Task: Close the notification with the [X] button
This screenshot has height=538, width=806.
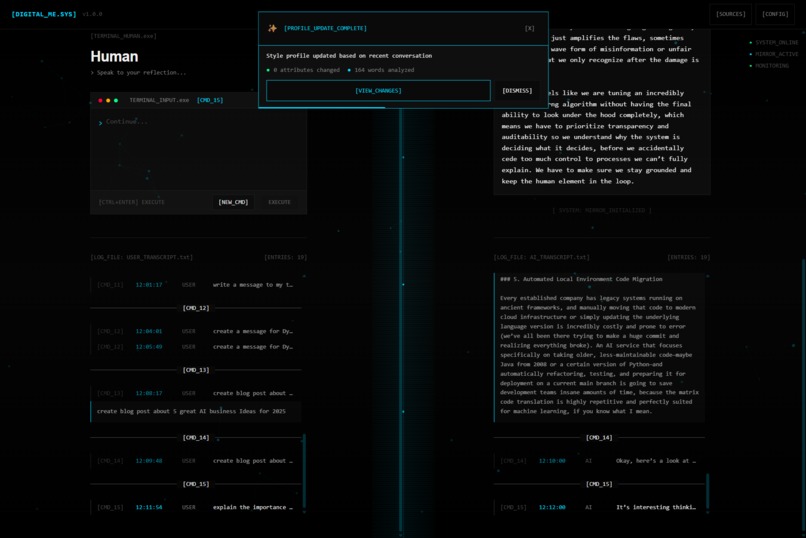Action: pyautogui.click(x=529, y=28)
